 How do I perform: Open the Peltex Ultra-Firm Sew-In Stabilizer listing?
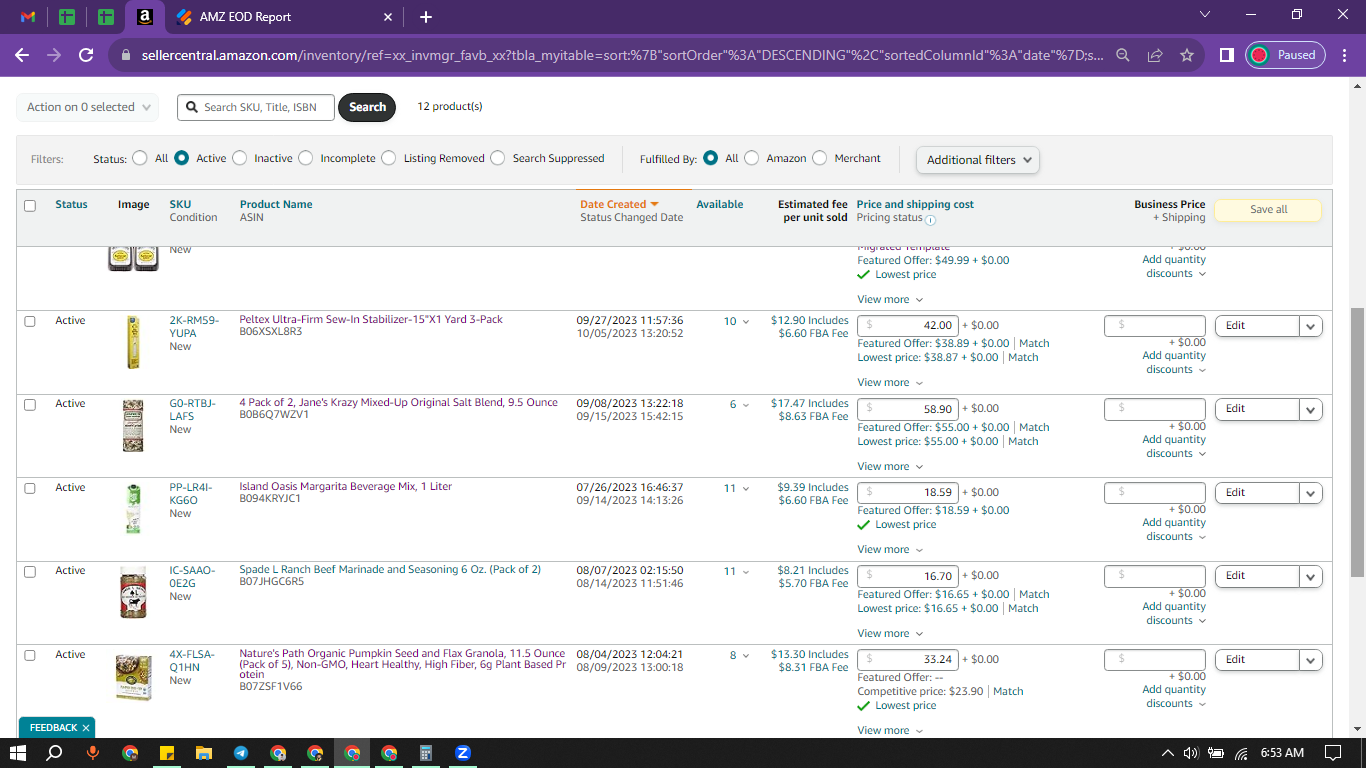click(x=371, y=320)
